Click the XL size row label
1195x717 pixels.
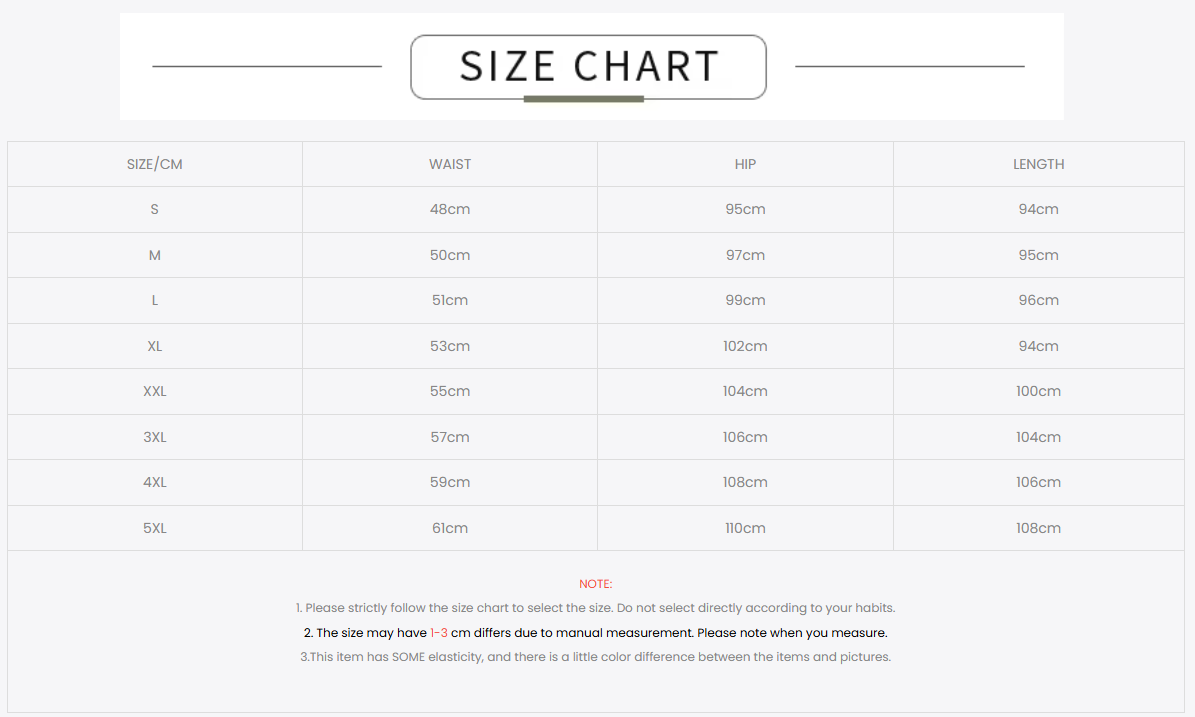pos(155,346)
